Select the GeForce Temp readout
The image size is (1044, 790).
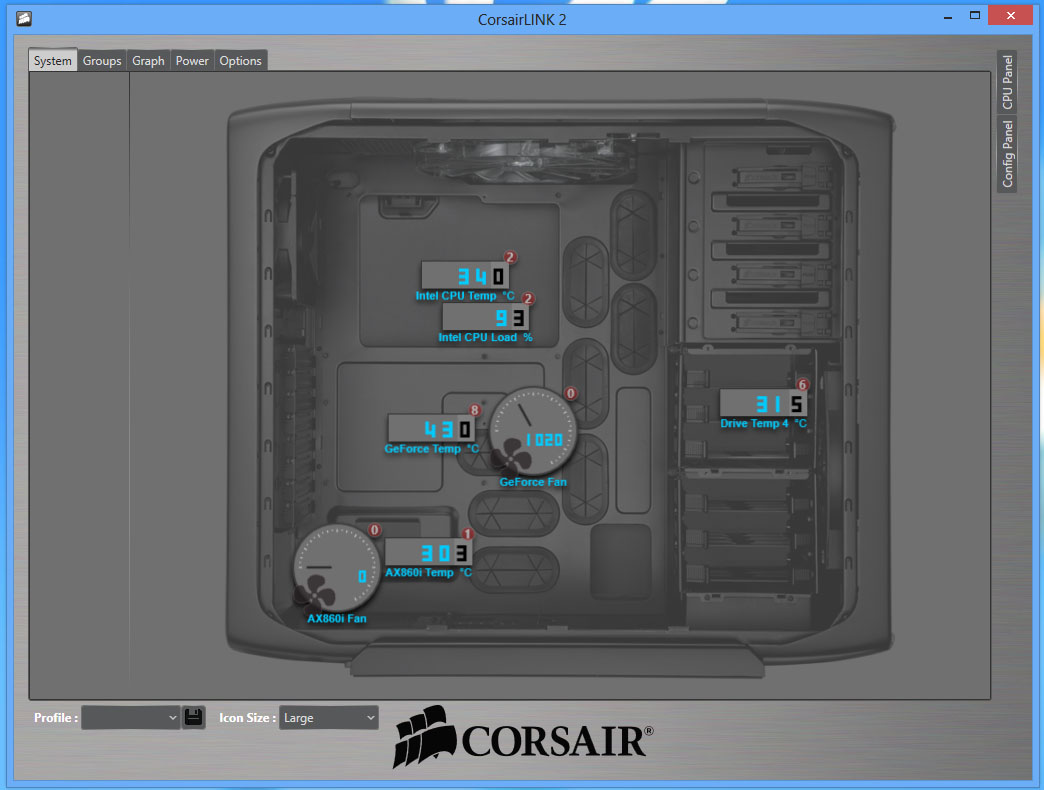pyautogui.click(x=431, y=429)
